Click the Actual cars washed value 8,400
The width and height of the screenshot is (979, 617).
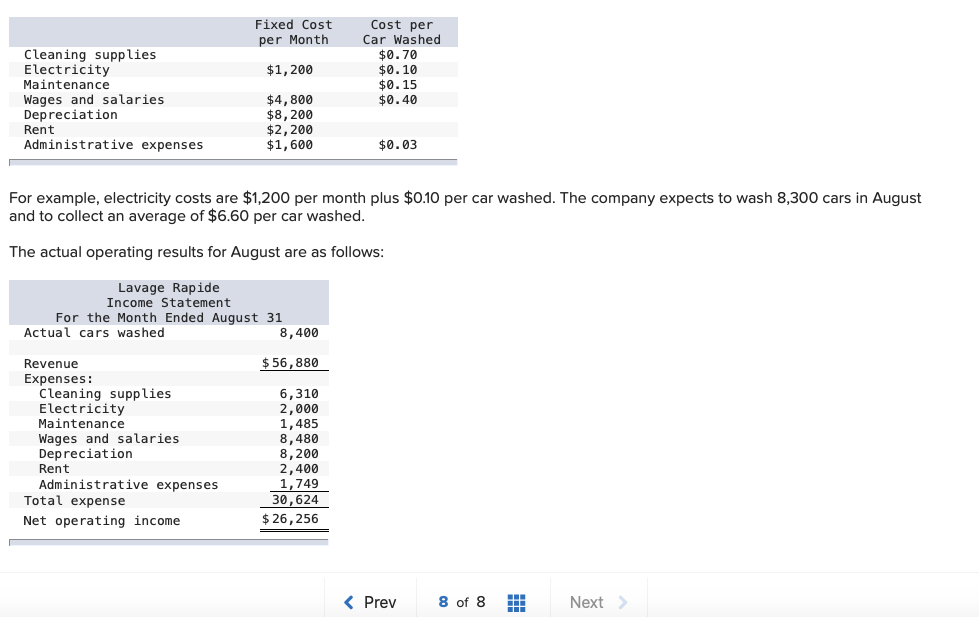coord(299,332)
